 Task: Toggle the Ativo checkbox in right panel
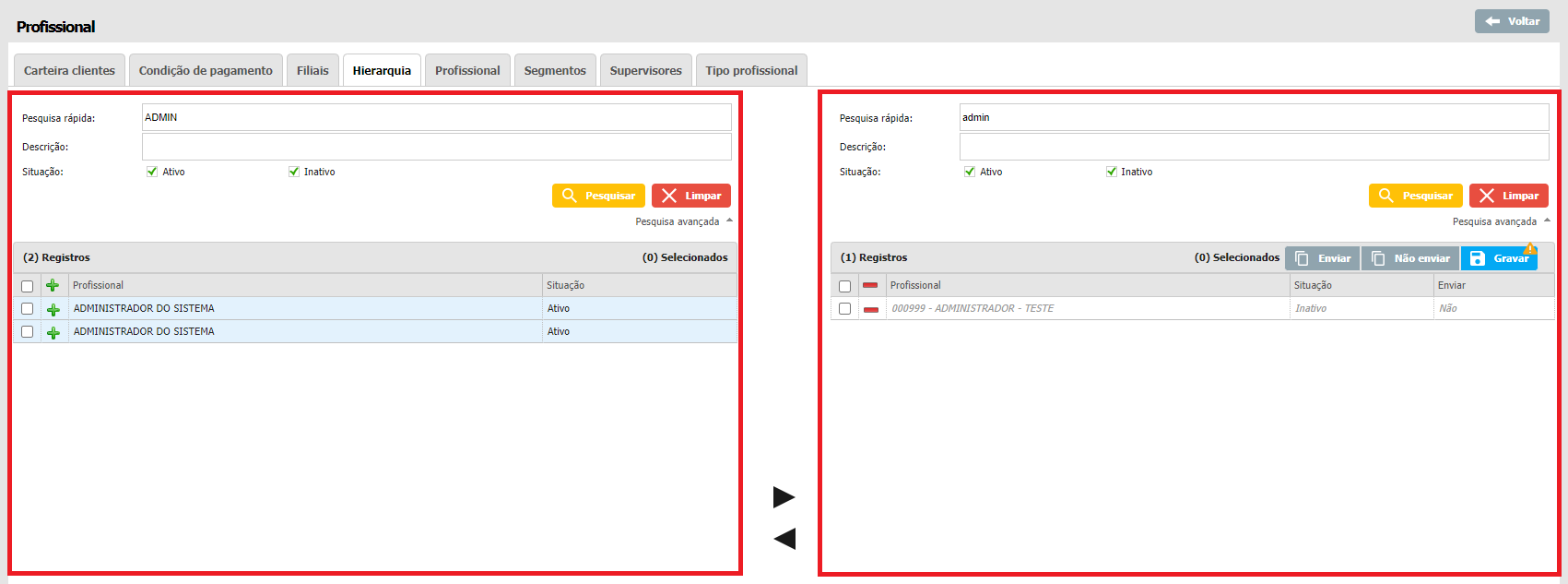[970, 172]
